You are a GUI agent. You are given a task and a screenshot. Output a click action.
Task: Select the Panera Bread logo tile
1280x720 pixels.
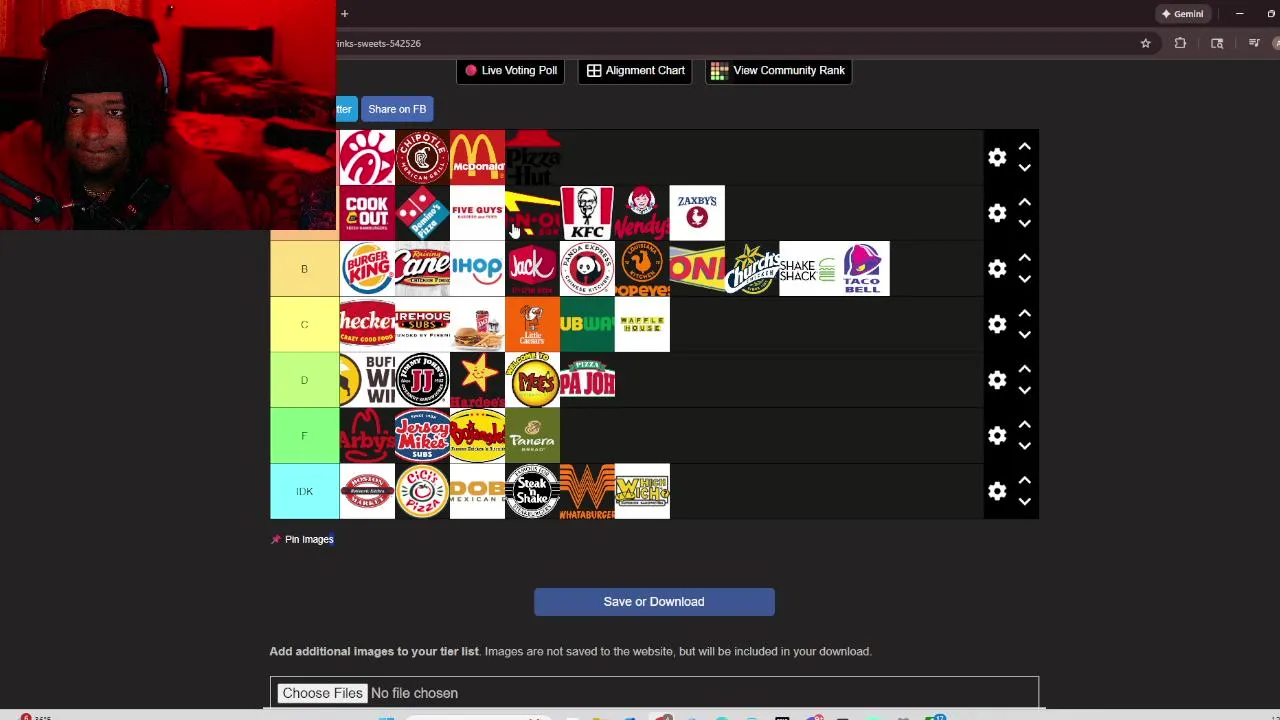(532, 435)
